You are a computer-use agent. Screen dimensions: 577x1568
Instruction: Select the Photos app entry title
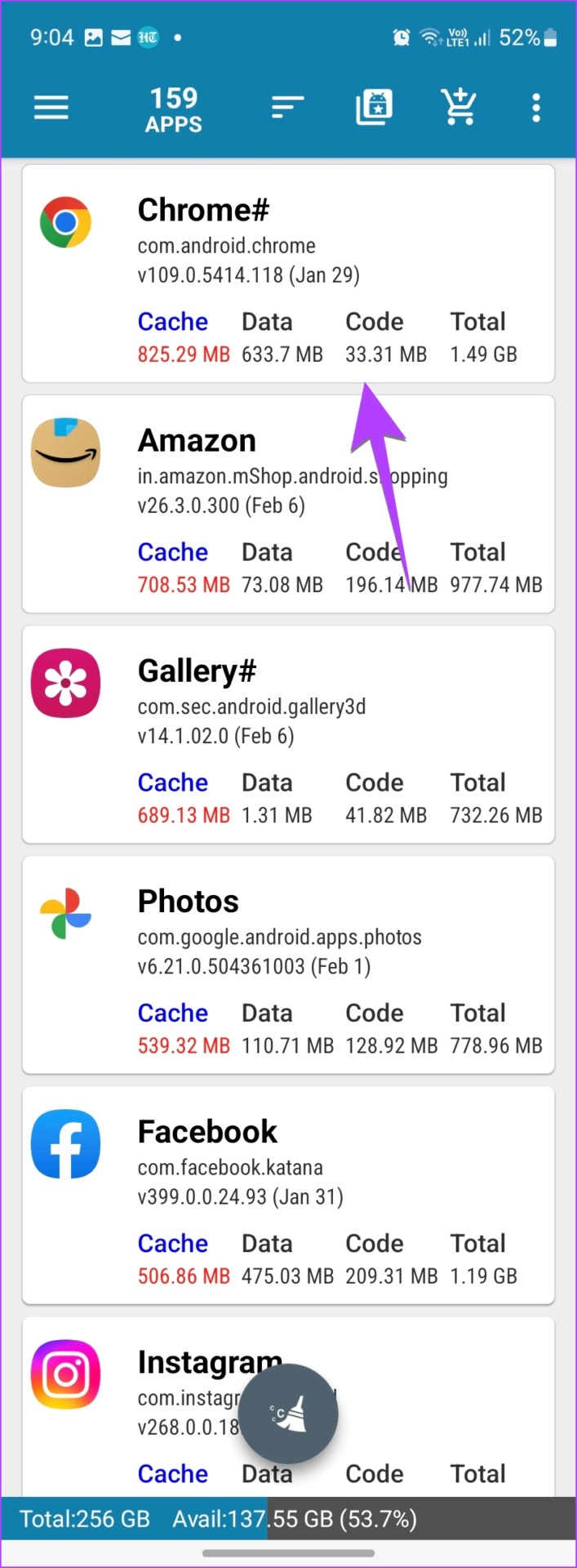(x=188, y=902)
